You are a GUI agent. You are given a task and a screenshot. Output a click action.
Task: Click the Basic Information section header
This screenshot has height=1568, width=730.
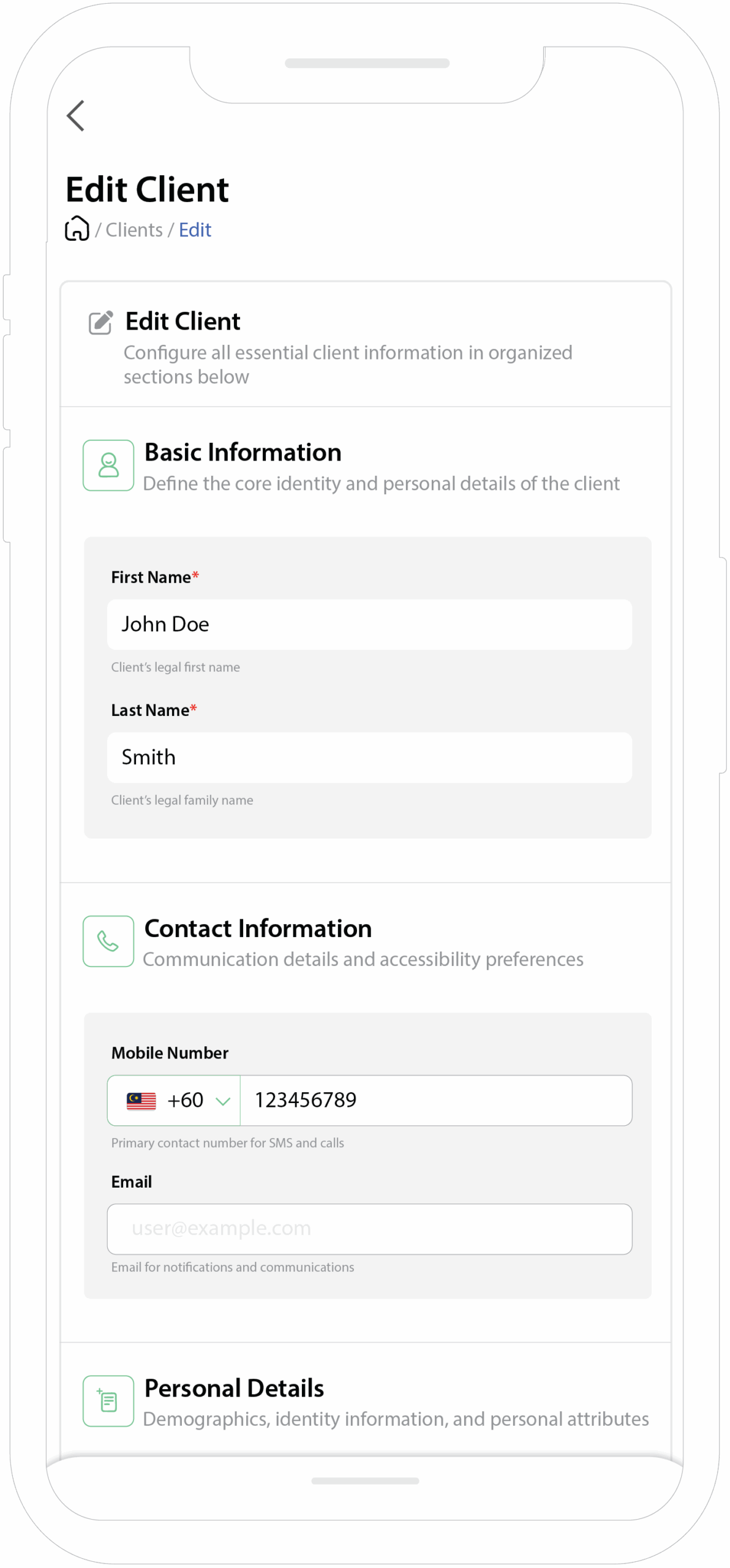pyautogui.click(x=243, y=452)
